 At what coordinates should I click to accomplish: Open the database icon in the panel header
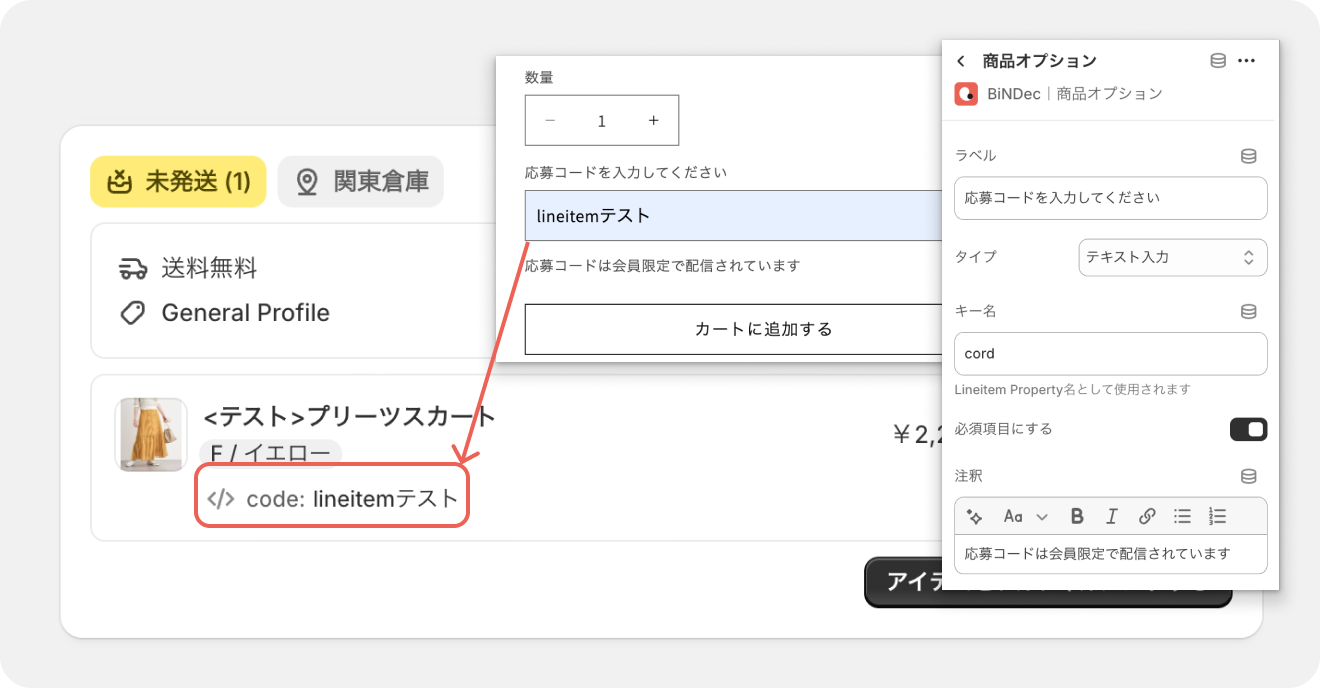pyautogui.click(x=1218, y=61)
